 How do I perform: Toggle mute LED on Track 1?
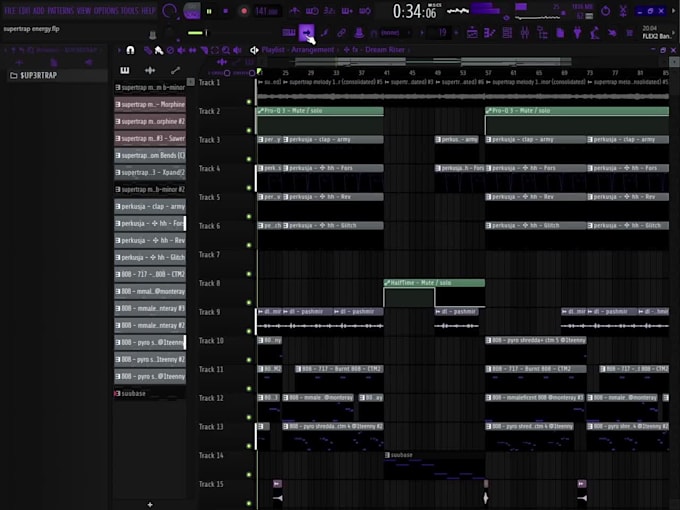(x=249, y=102)
